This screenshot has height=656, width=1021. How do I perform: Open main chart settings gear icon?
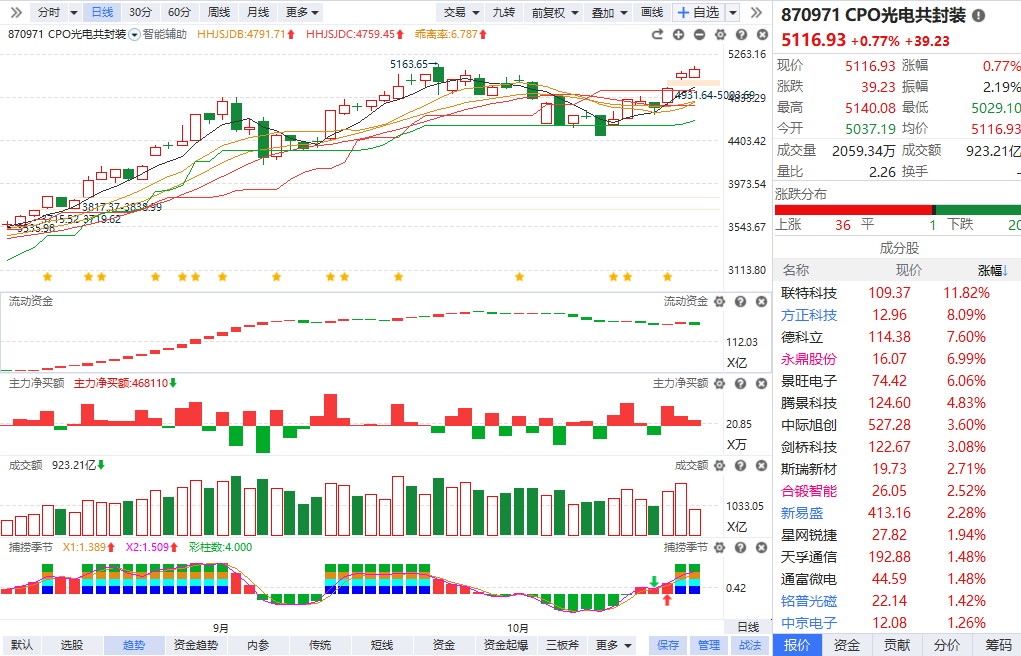click(x=719, y=34)
